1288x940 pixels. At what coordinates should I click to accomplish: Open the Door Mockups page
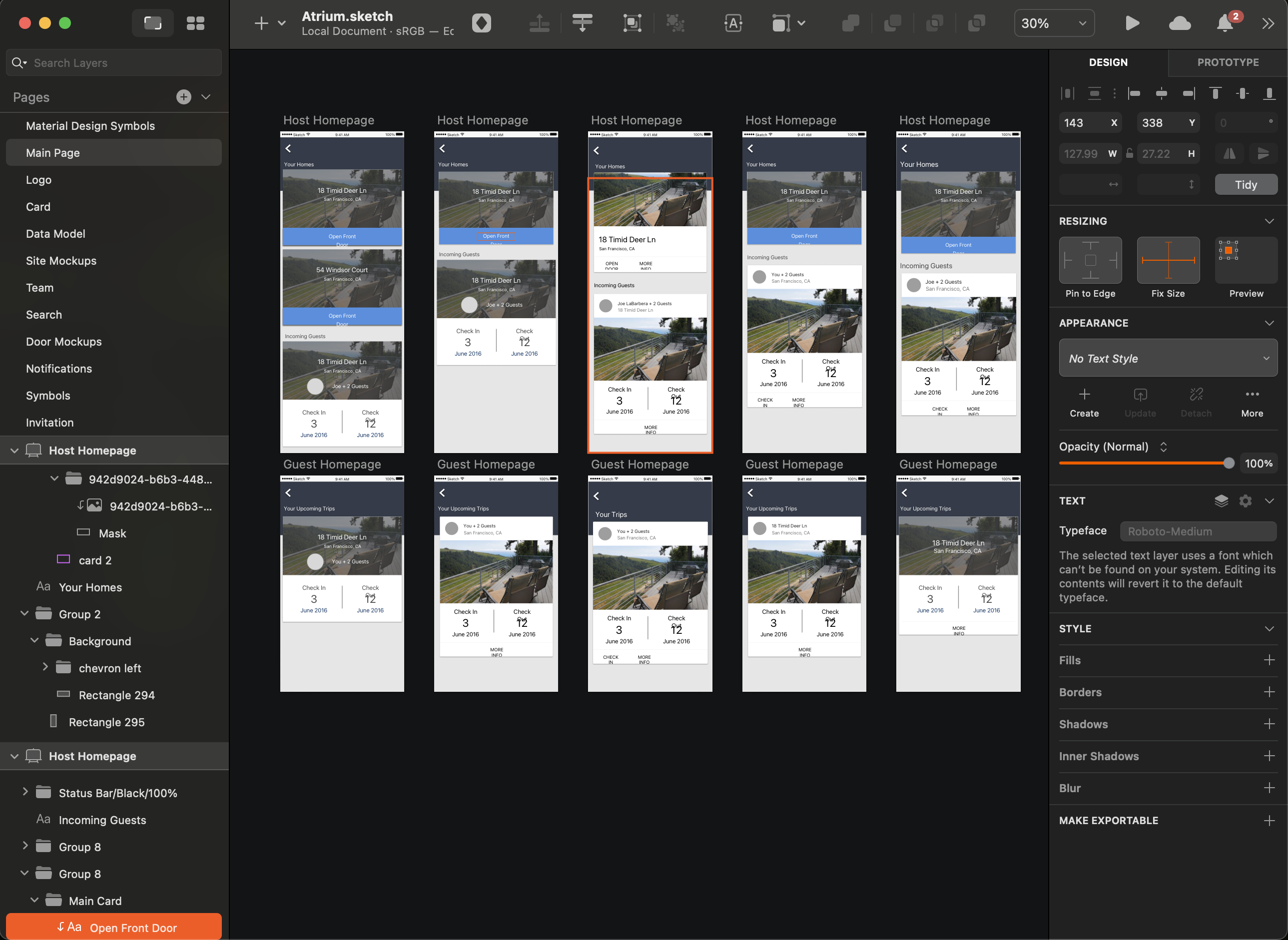click(x=64, y=342)
